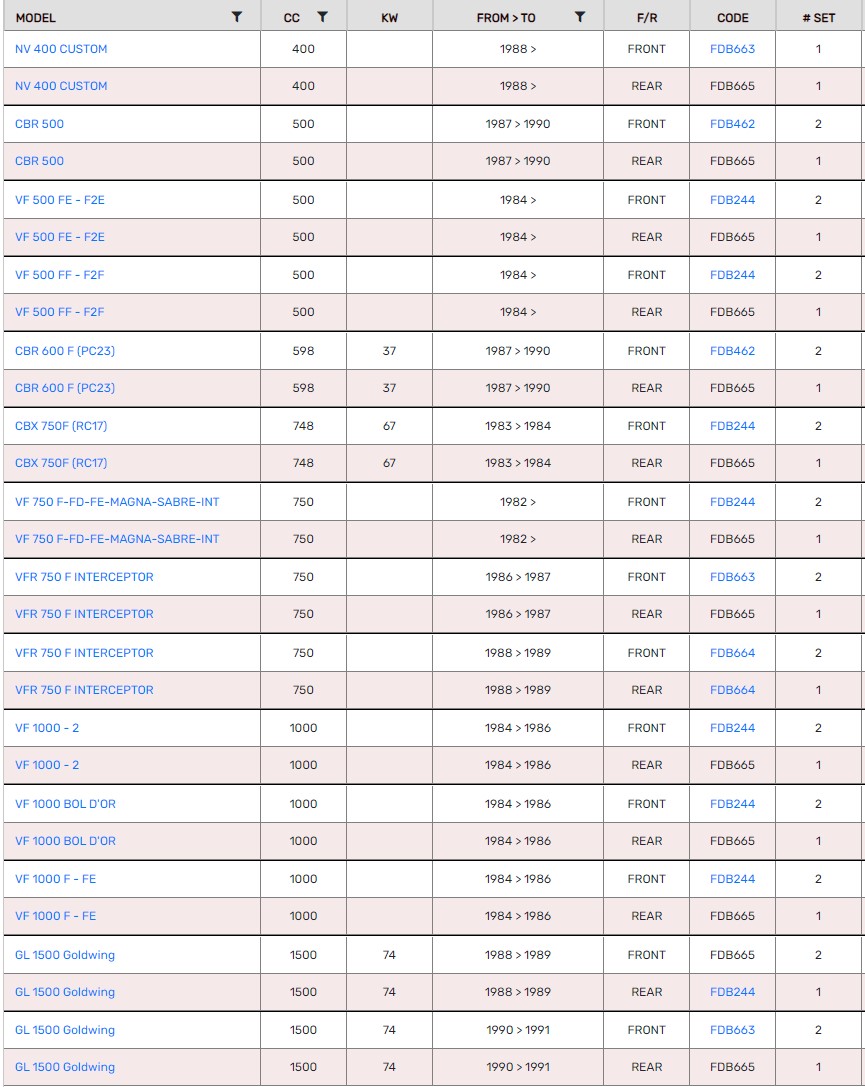Open NV 400 CUSTOM link in FRONT row

point(61,49)
